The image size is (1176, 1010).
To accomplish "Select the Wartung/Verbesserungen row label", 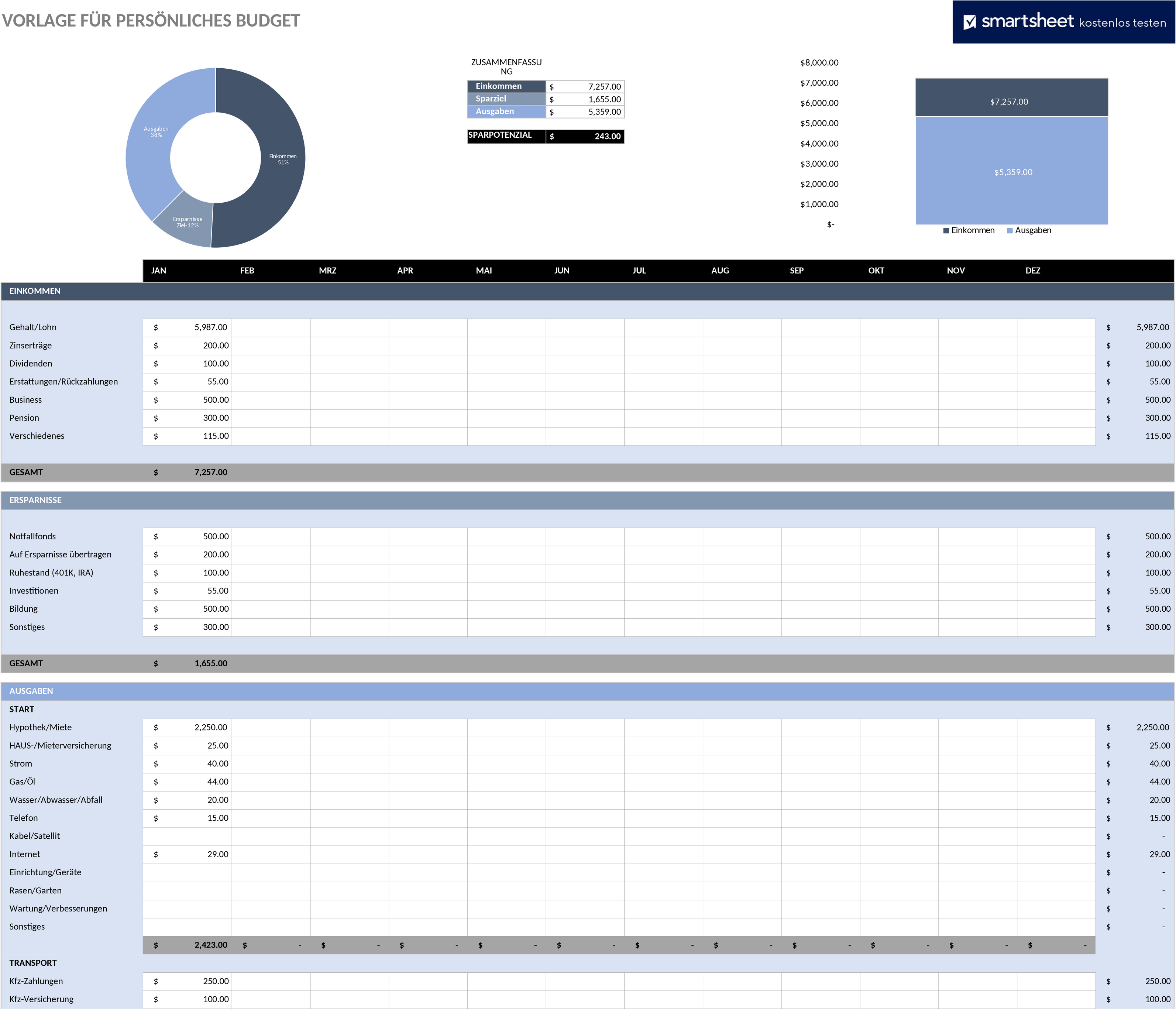I will click(58, 909).
